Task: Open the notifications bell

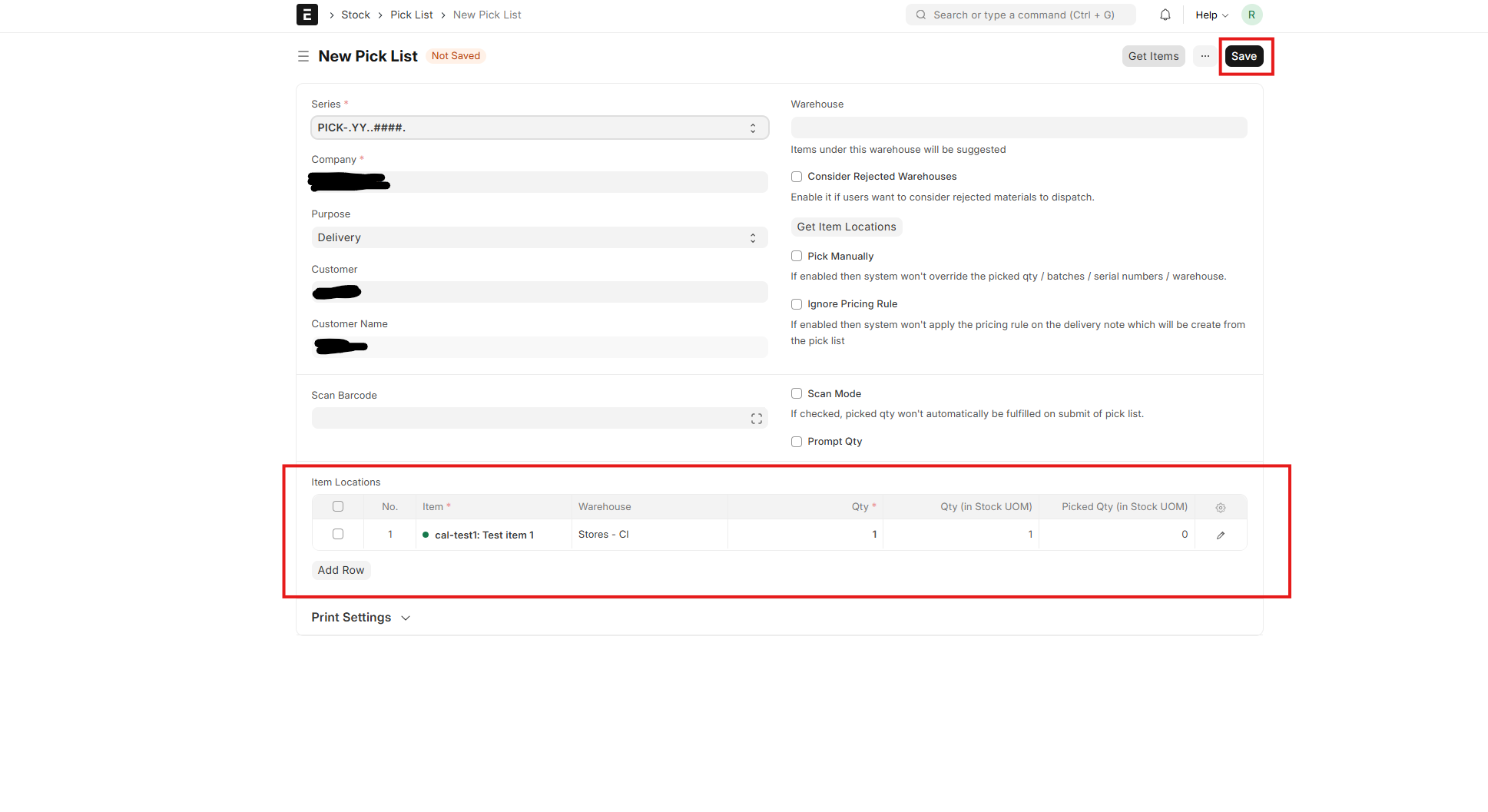Action: click(x=1165, y=15)
